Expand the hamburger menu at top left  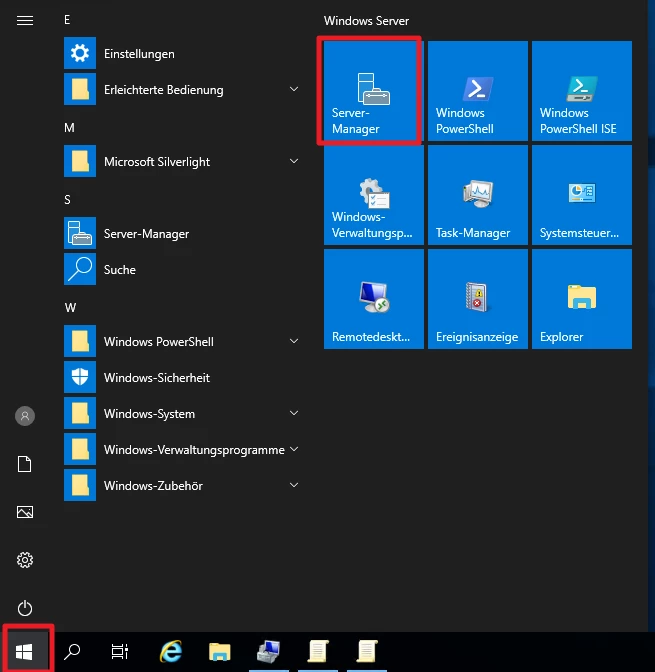pos(26,20)
